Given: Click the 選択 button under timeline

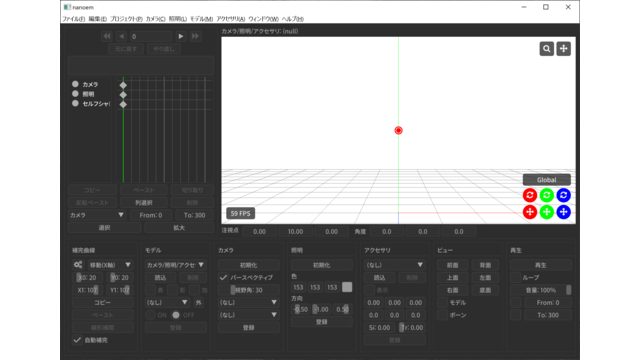Looking at the screenshot, I should (x=104, y=228).
